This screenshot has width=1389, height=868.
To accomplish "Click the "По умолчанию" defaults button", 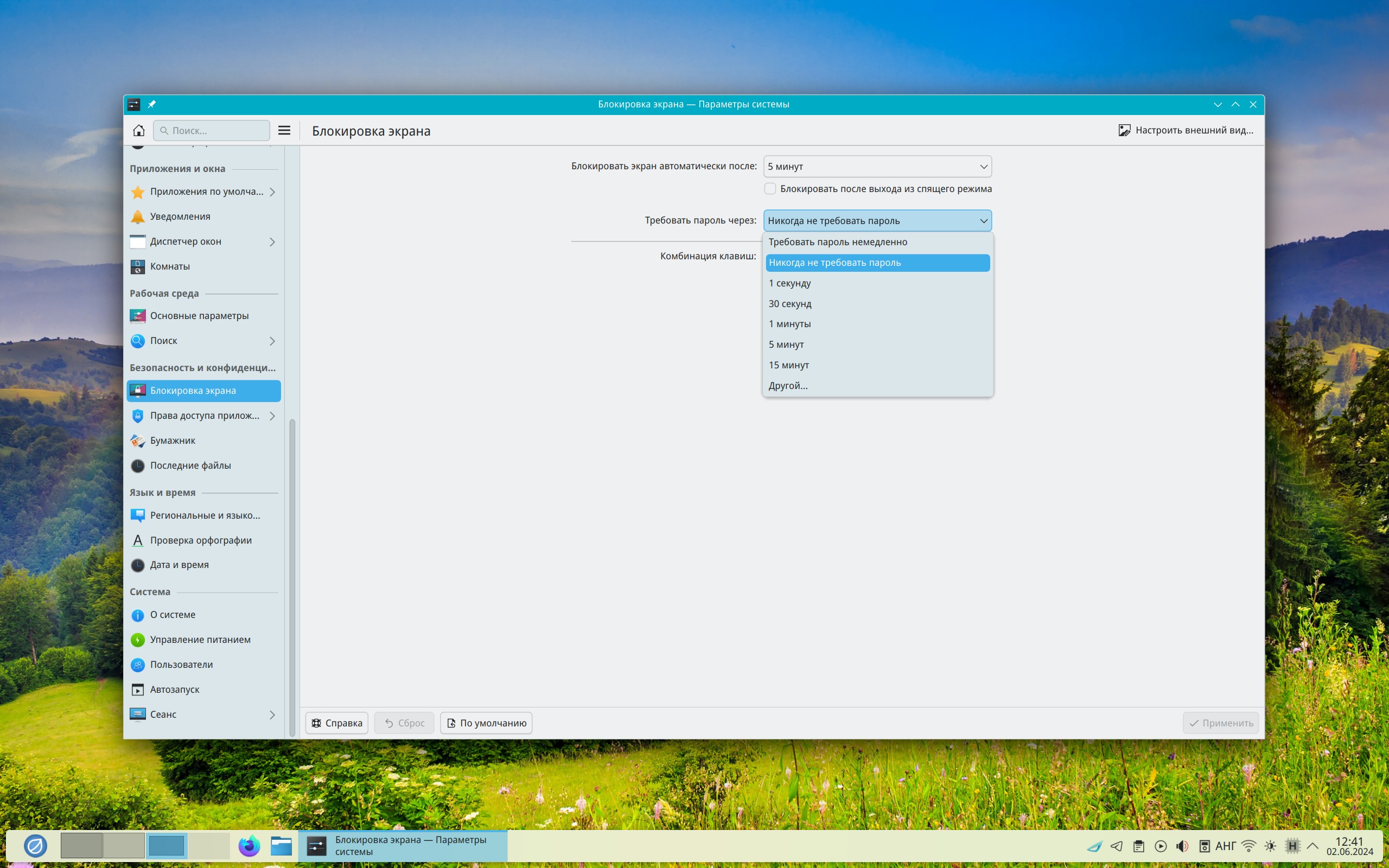I will click(x=486, y=723).
